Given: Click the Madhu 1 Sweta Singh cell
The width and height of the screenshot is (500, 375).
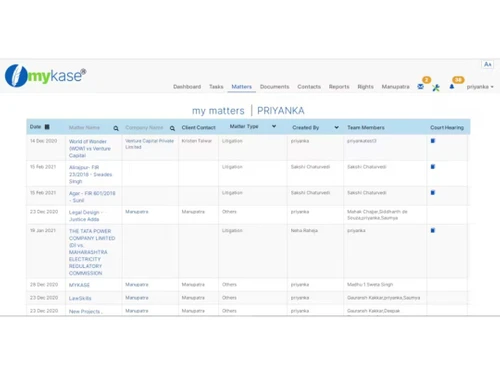Looking at the screenshot, I should click(x=370, y=285).
